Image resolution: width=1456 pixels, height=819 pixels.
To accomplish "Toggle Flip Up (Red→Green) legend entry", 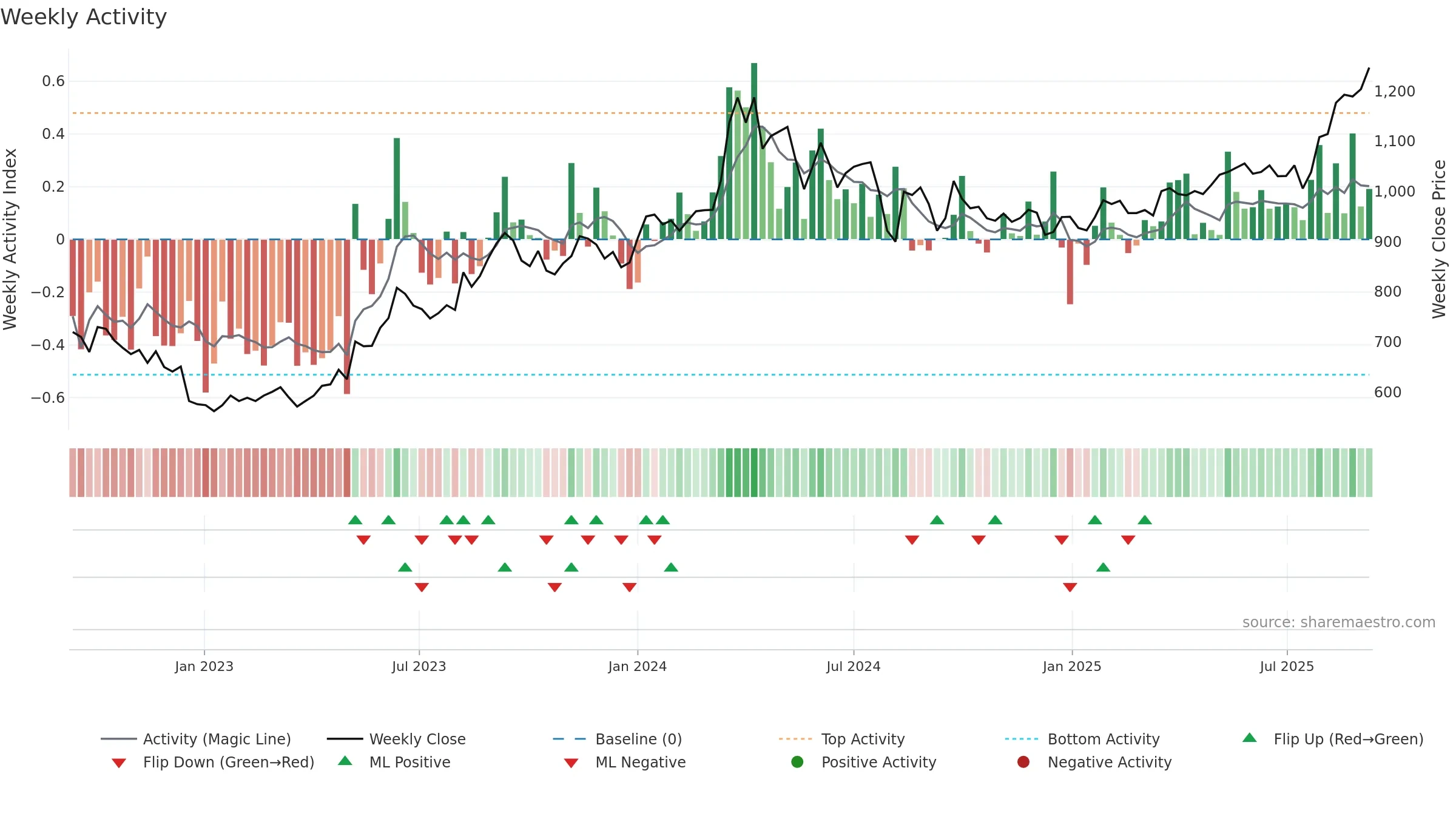I will point(1333,739).
